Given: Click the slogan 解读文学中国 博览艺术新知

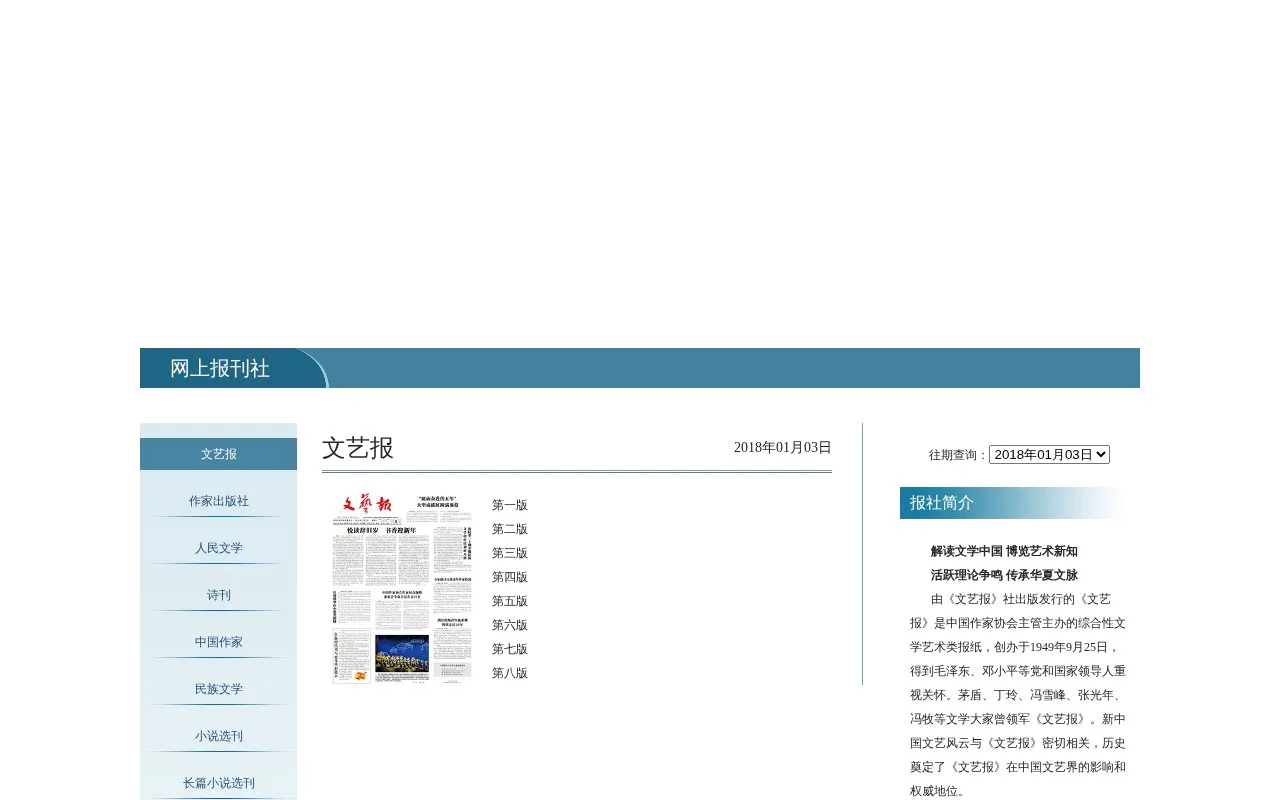Looking at the screenshot, I should tap(1004, 551).
